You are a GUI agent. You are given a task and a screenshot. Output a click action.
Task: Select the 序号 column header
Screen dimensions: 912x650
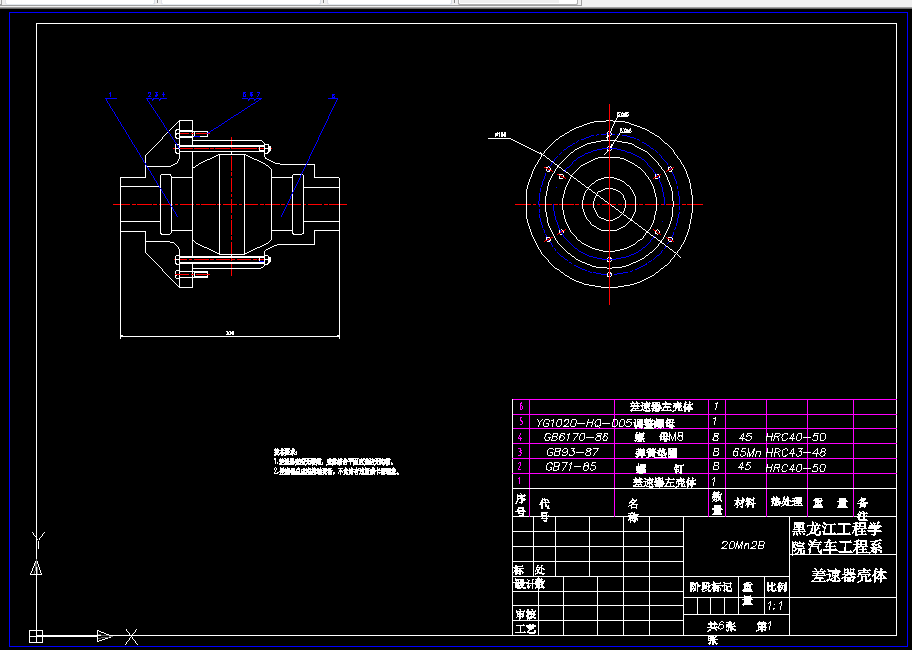(521, 504)
